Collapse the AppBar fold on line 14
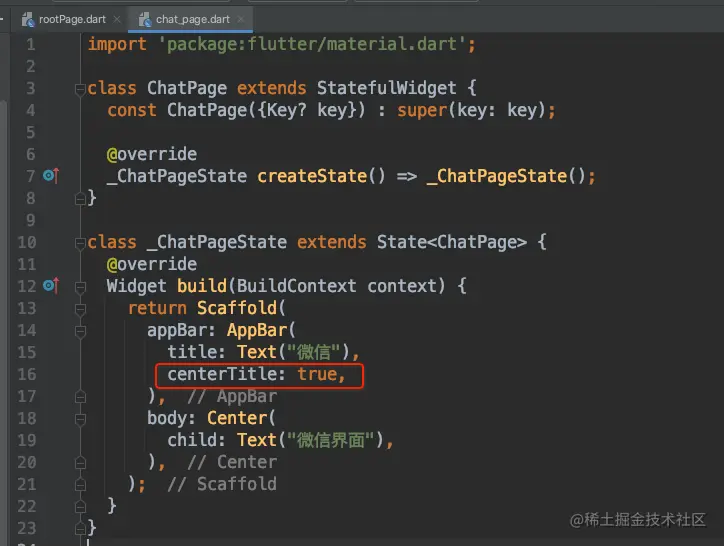Viewport: 724px width, 546px height. [x=80, y=331]
